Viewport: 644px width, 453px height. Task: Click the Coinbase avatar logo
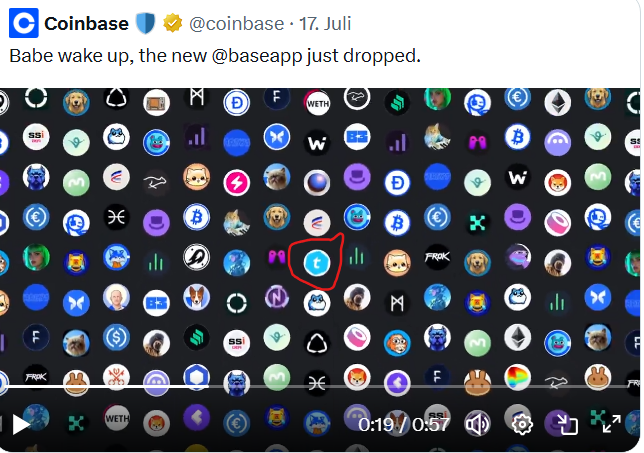point(22,22)
